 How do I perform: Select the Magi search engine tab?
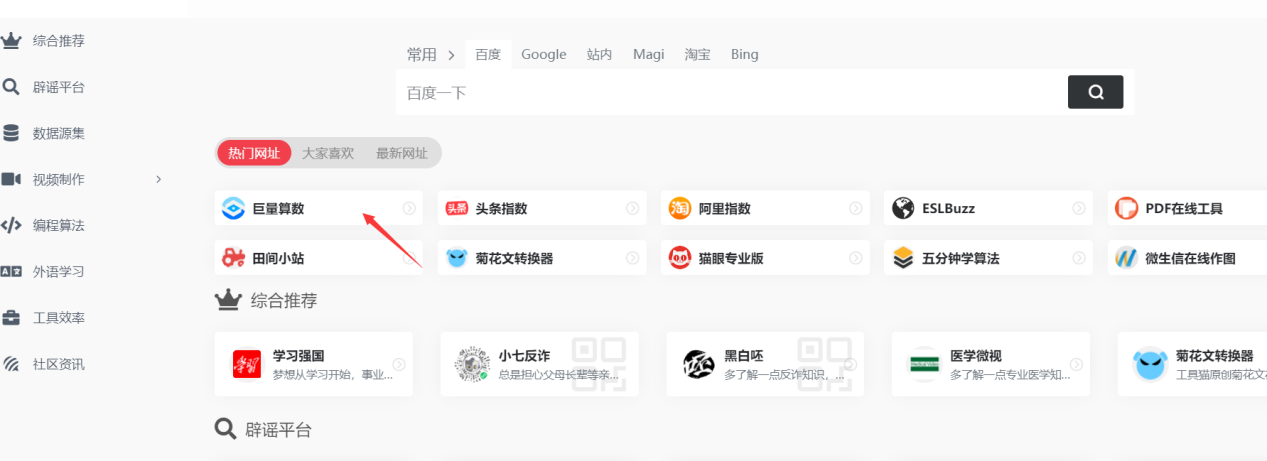[x=649, y=55]
